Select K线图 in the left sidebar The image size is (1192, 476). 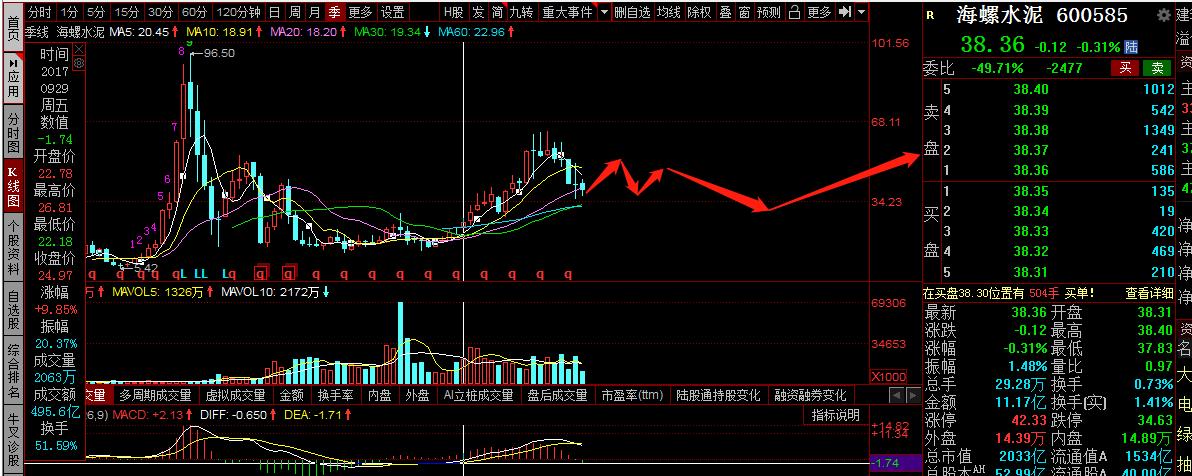pyautogui.click(x=13, y=186)
